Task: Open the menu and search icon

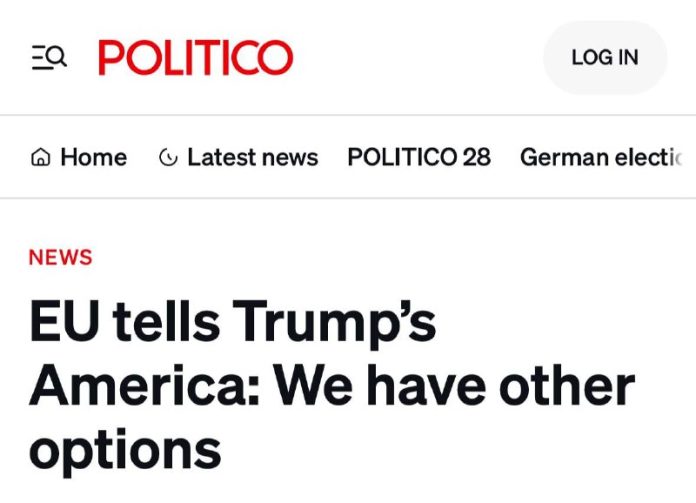Action: point(49,58)
